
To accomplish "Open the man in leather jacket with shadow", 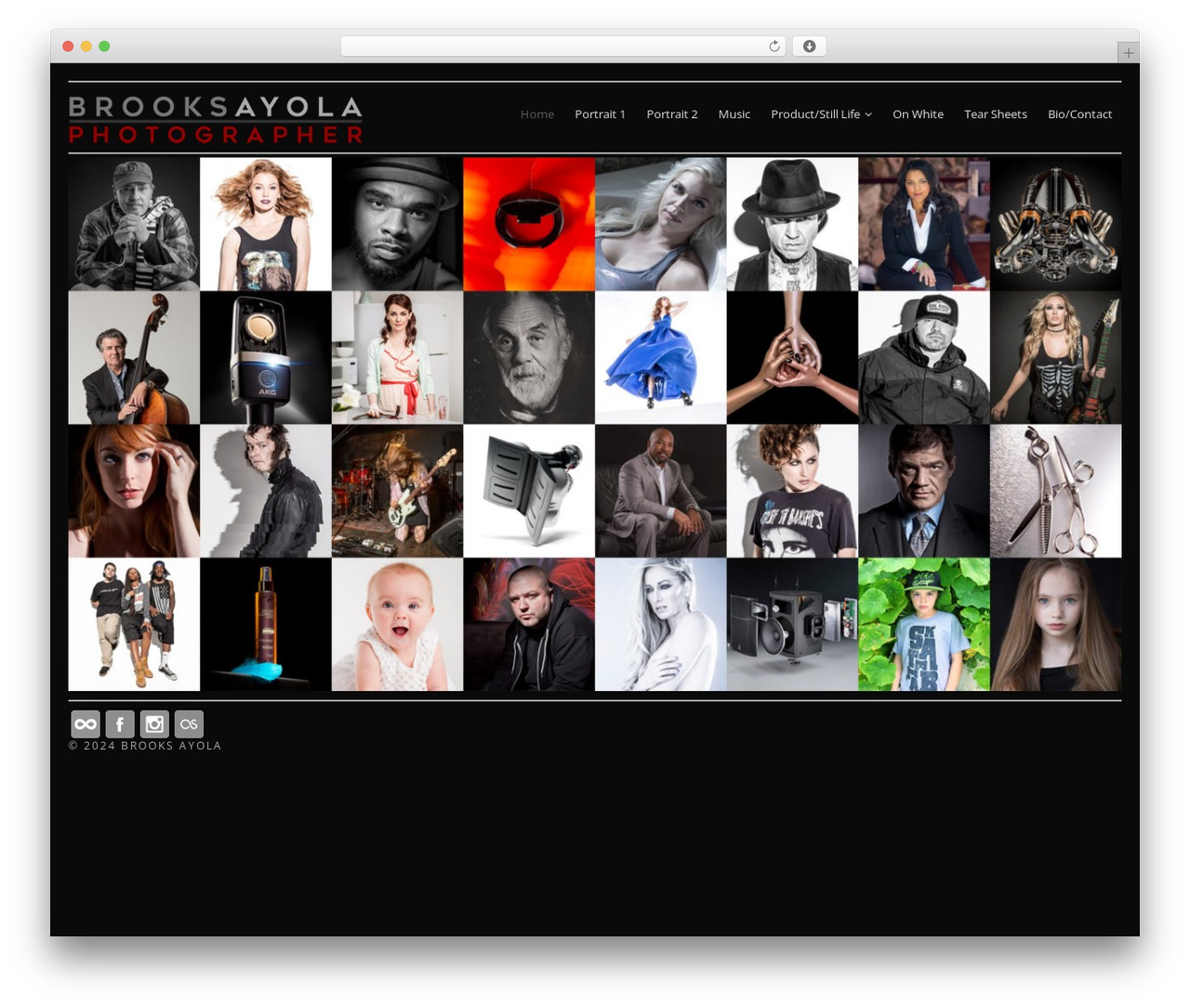I will pos(266,491).
